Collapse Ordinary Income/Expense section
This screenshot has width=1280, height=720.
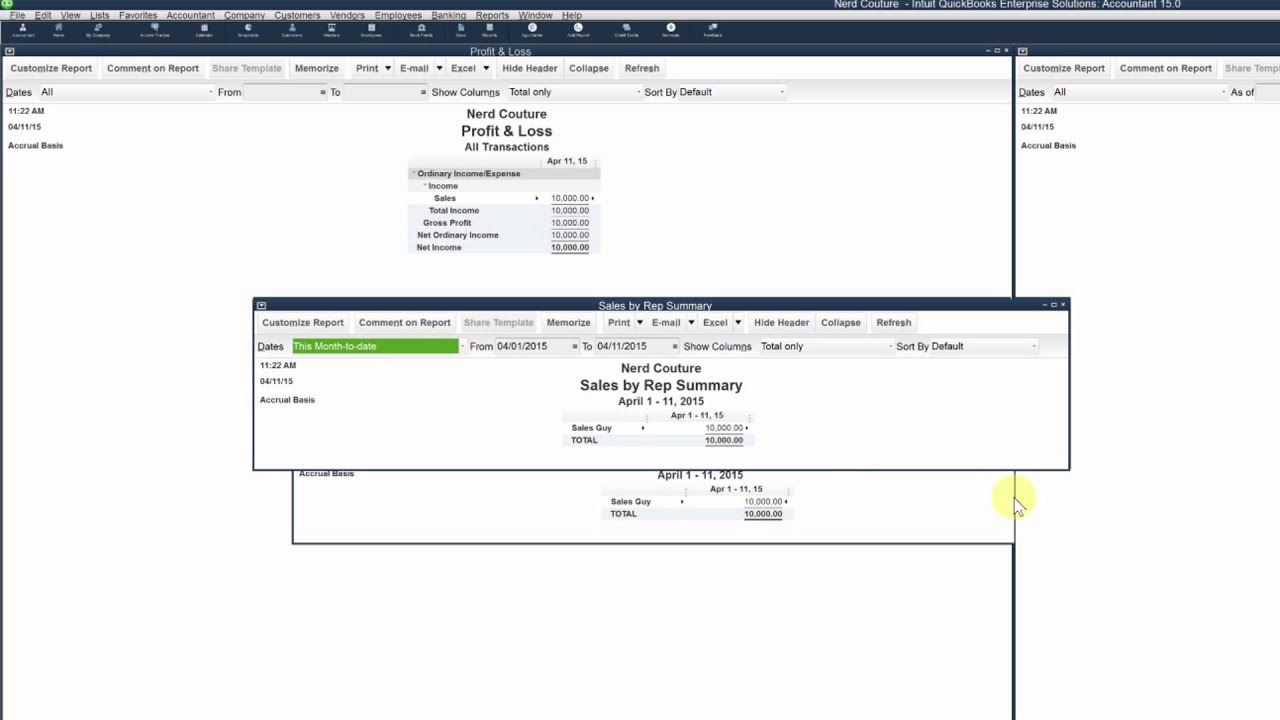(x=412, y=174)
